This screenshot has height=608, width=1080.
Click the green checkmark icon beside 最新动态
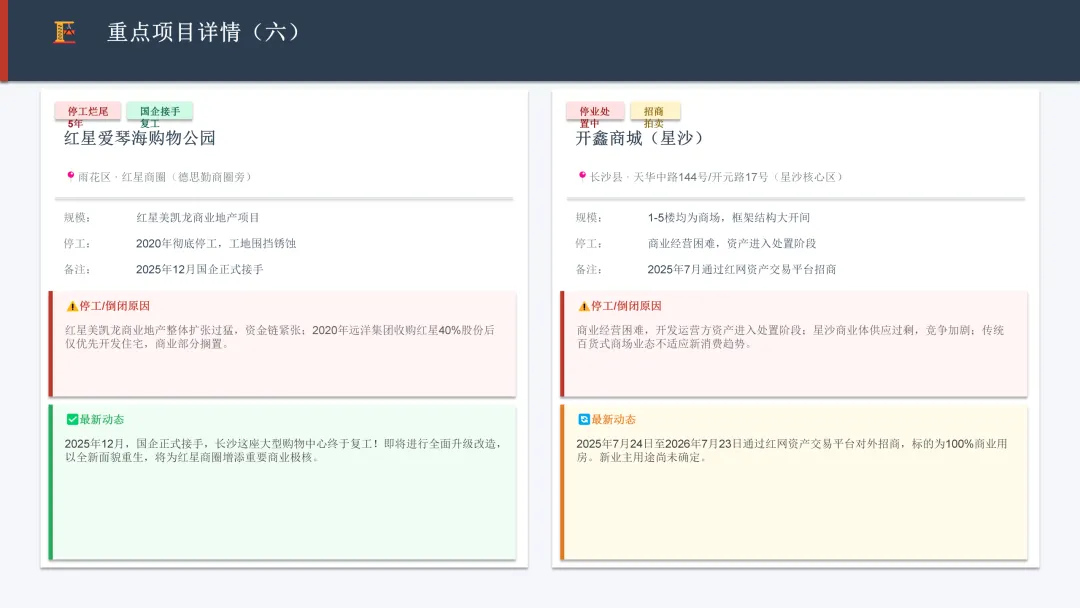point(72,419)
